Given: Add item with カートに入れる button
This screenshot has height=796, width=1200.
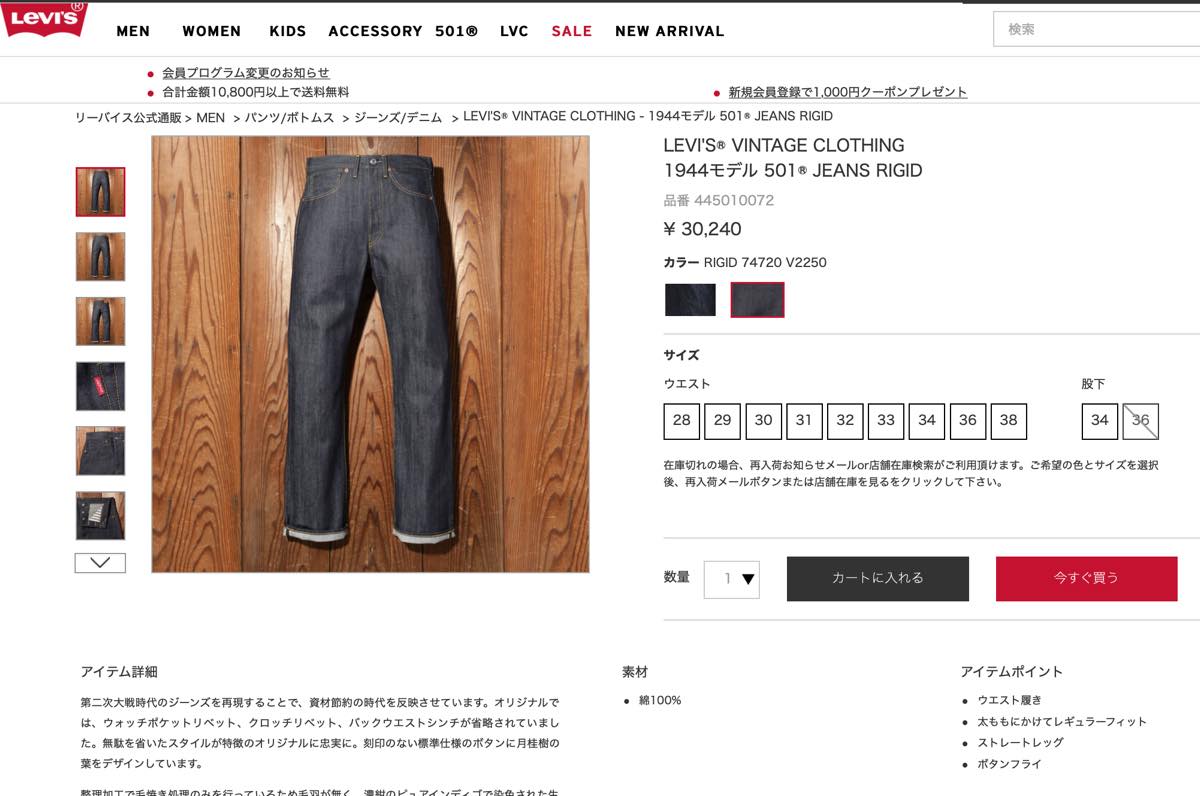Looking at the screenshot, I should (878, 579).
